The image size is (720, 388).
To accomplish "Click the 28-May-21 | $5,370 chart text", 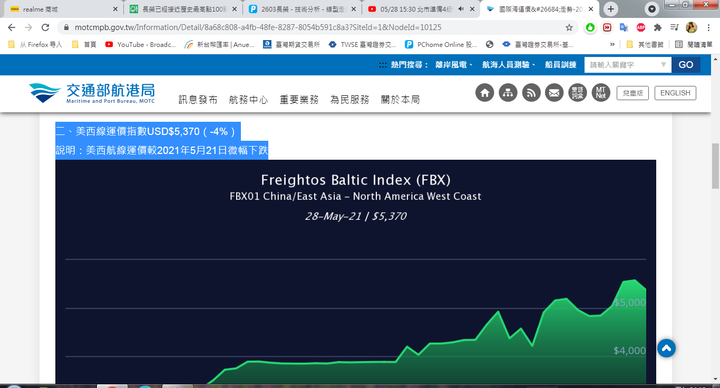I will point(355,216).
